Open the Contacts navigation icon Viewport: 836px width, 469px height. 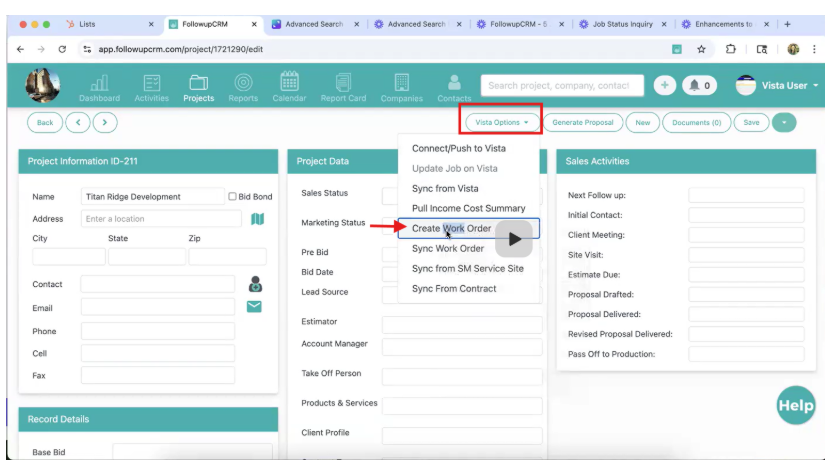click(x=454, y=87)
